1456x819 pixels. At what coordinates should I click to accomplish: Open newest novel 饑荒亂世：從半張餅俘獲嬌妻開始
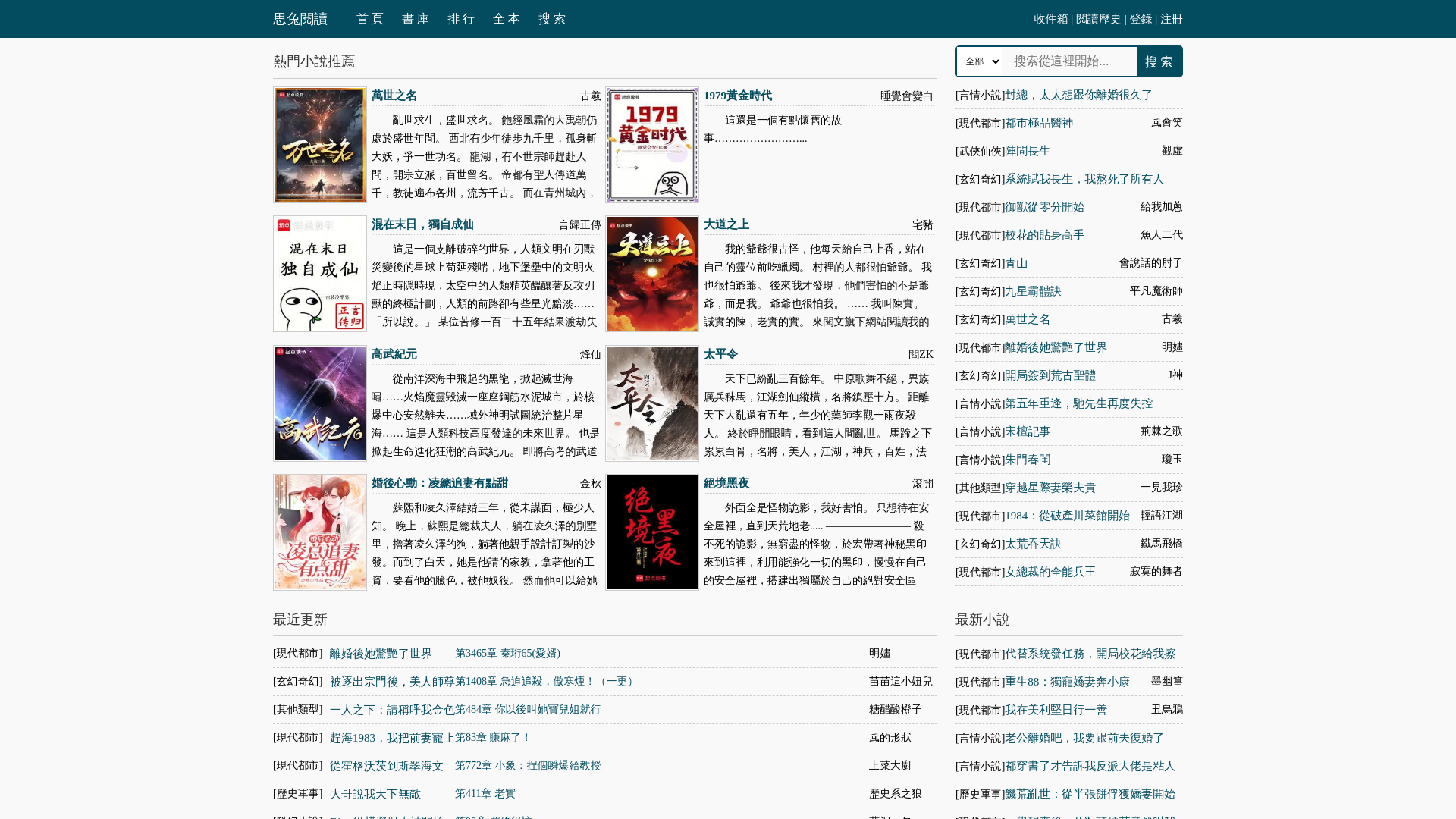pyautogui.click(x=1090, y=794)
